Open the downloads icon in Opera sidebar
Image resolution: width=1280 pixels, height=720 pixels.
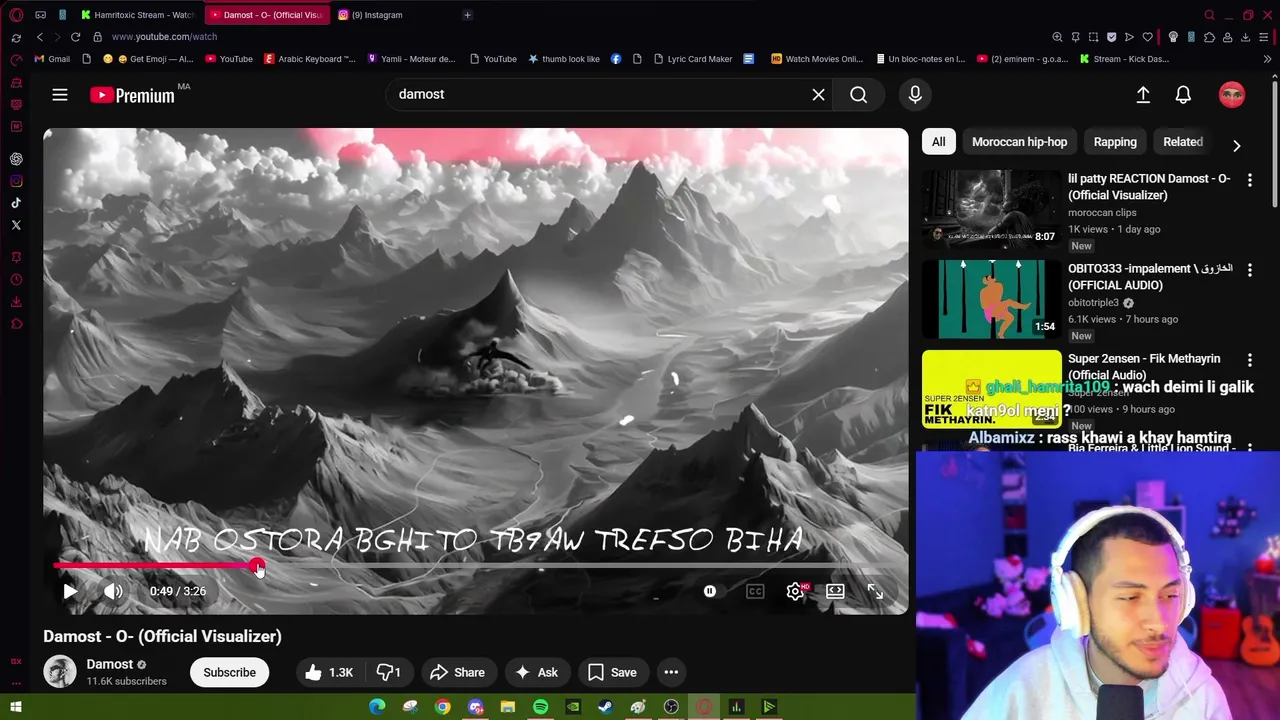tap(16, 301)
